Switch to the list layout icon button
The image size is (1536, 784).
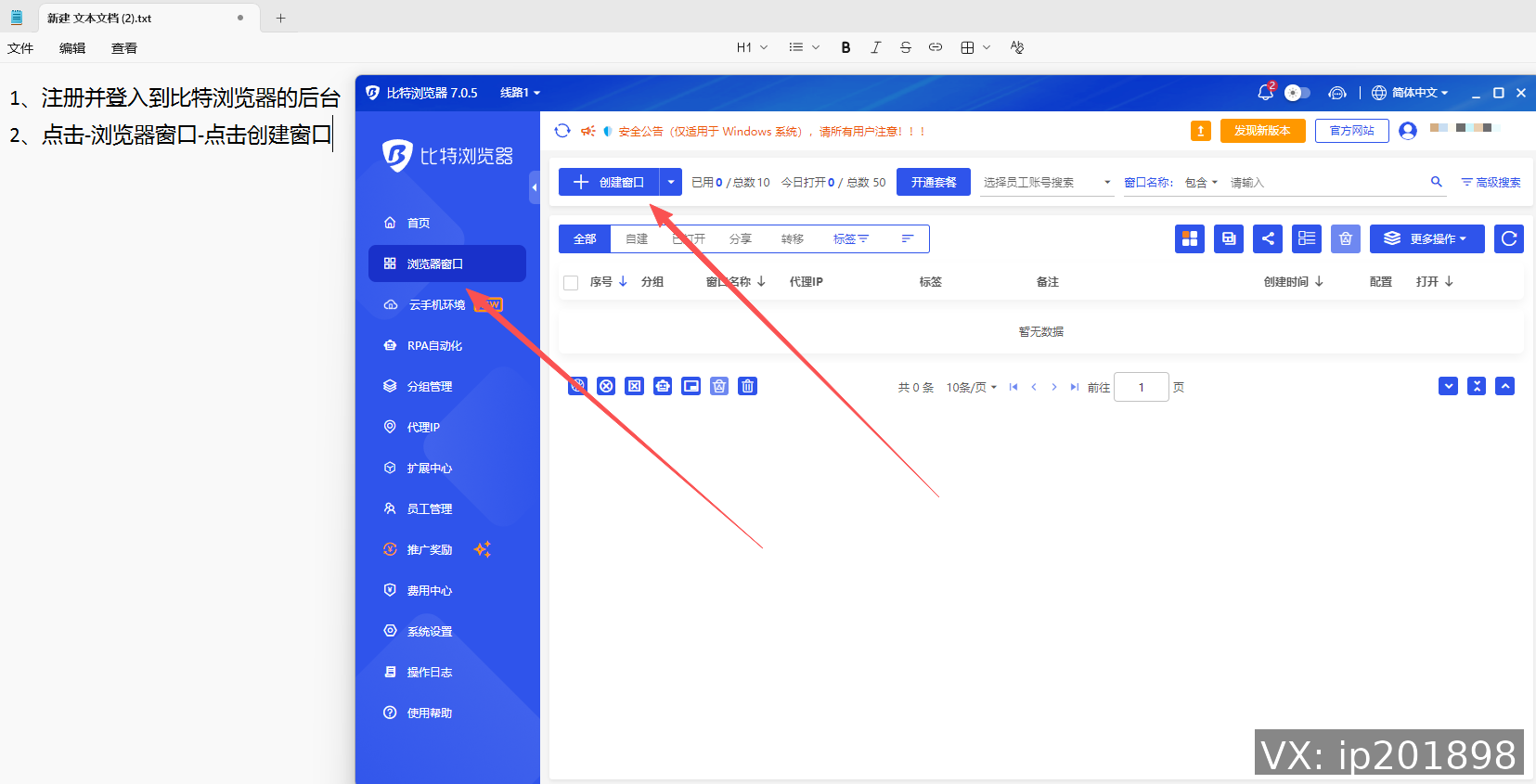(x=1307, y=238)
